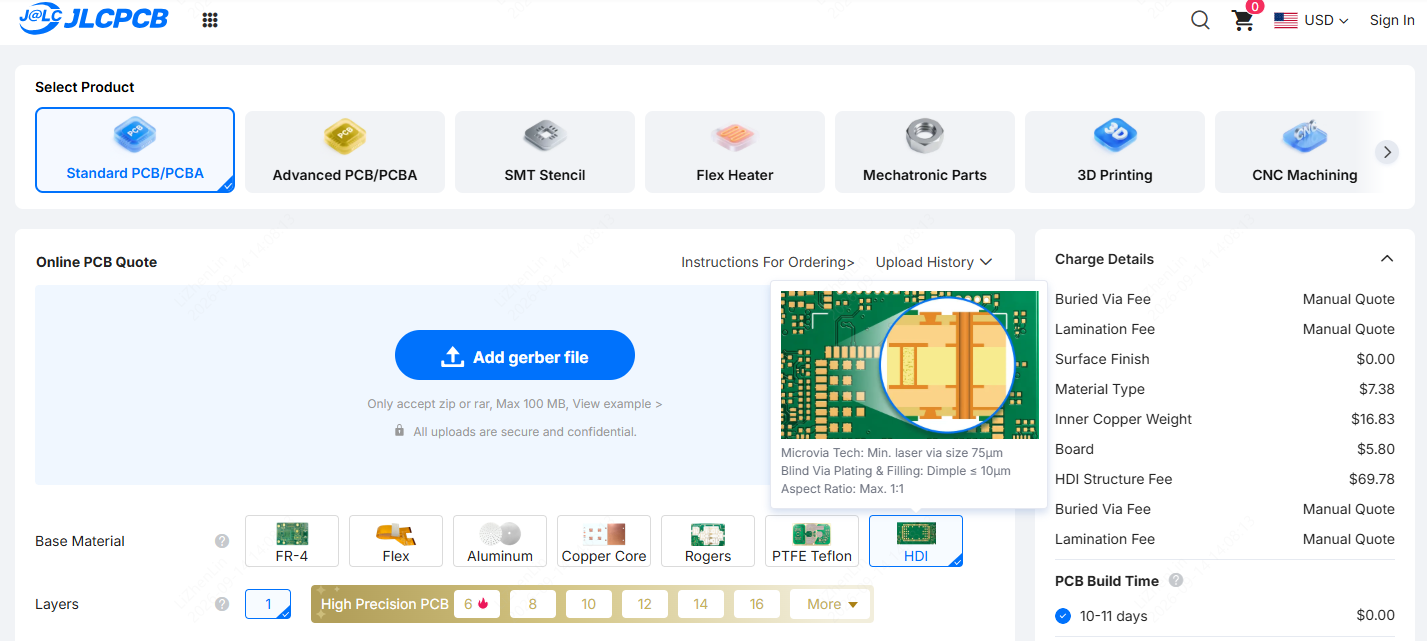1427x641 pixels.
Task: Click the PCB Build Time help icon
Action: [x=1176, y=580]
